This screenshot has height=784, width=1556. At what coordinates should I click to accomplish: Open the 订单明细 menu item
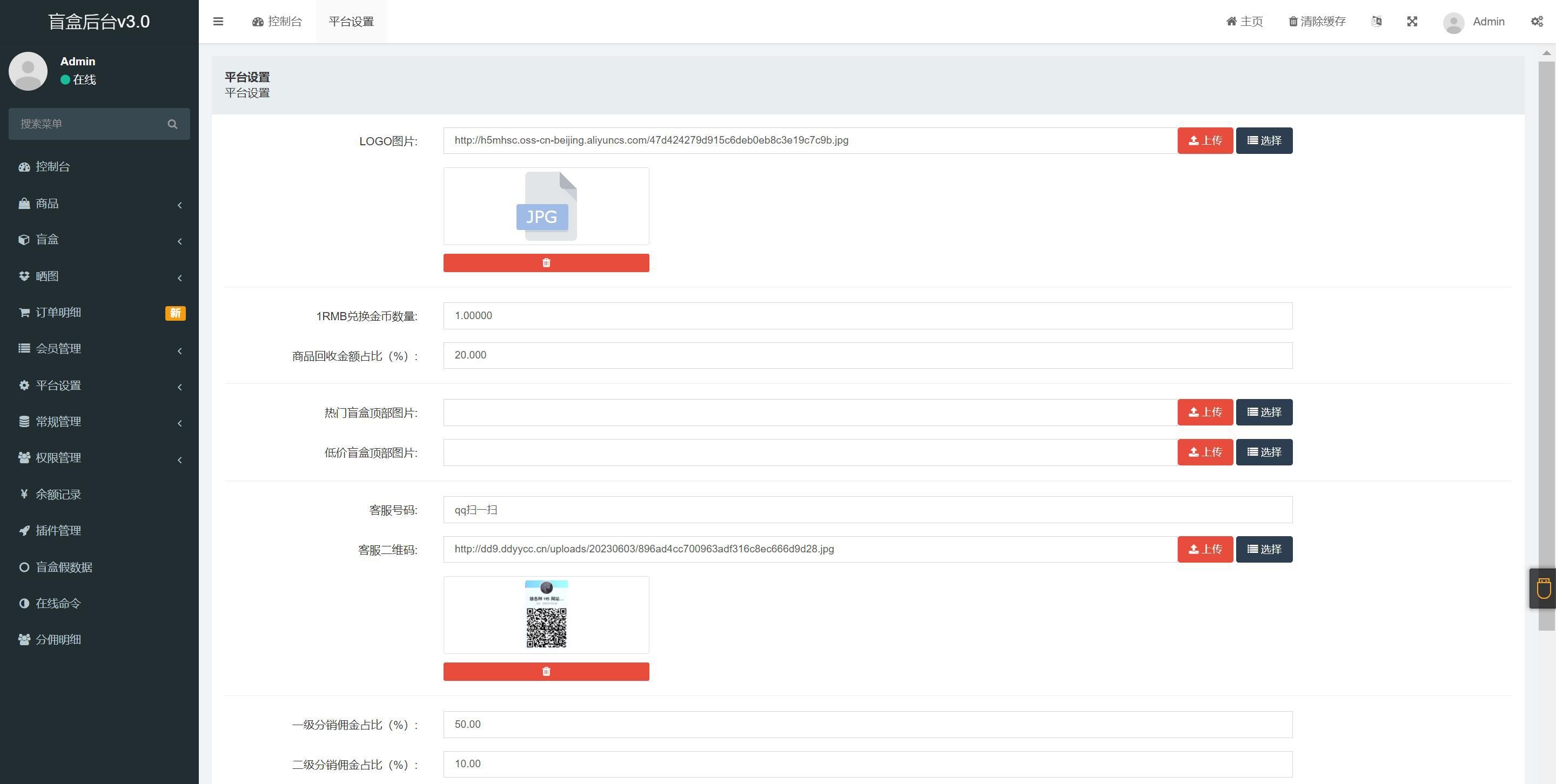pyautogui.click(x=58, y=313)
